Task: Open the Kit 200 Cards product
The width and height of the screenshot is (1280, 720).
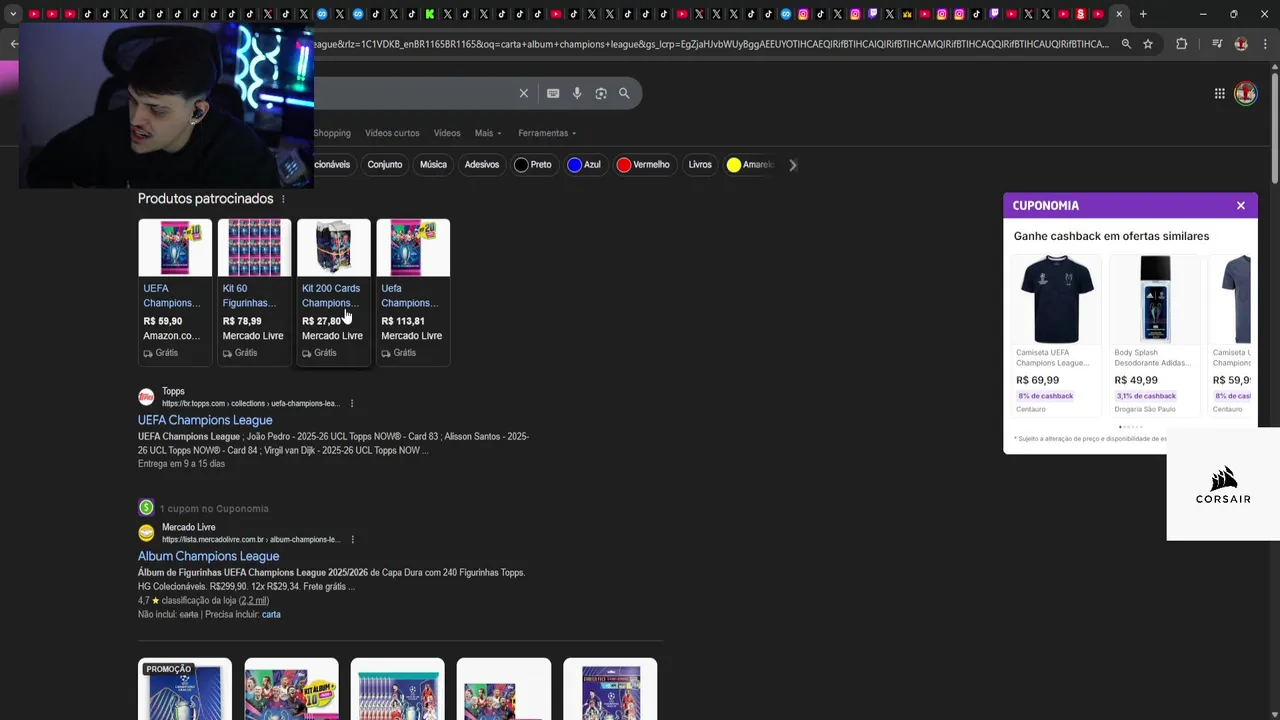Action: pyautogui.click(x=333, y=291)
